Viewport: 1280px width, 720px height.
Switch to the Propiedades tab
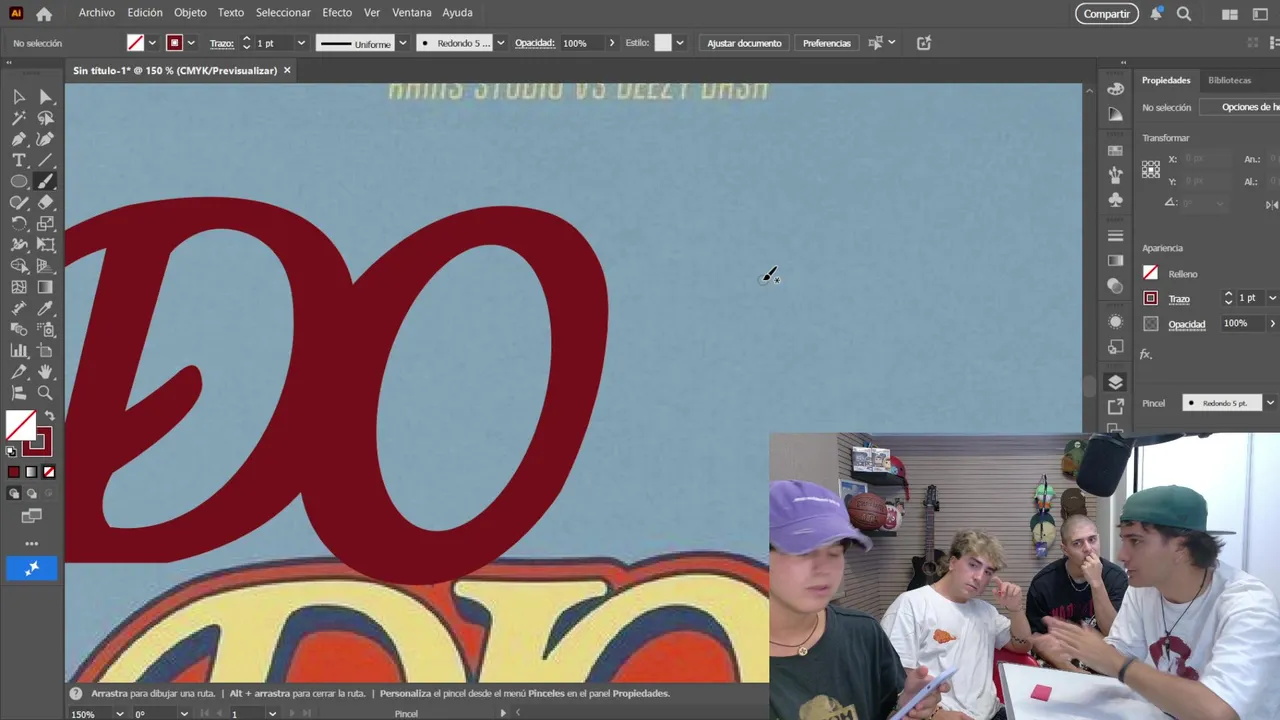pos(1166,80)
